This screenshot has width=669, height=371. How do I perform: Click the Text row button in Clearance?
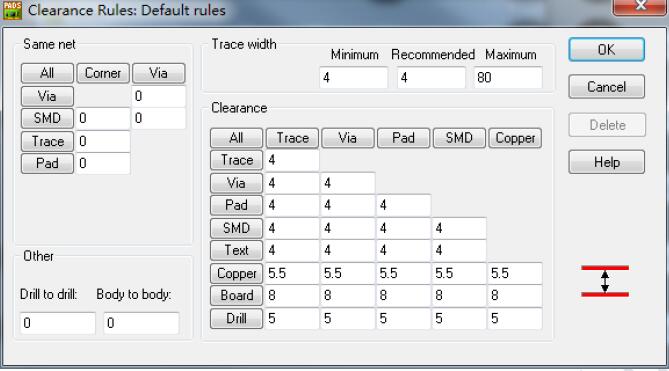coord(236,250)
